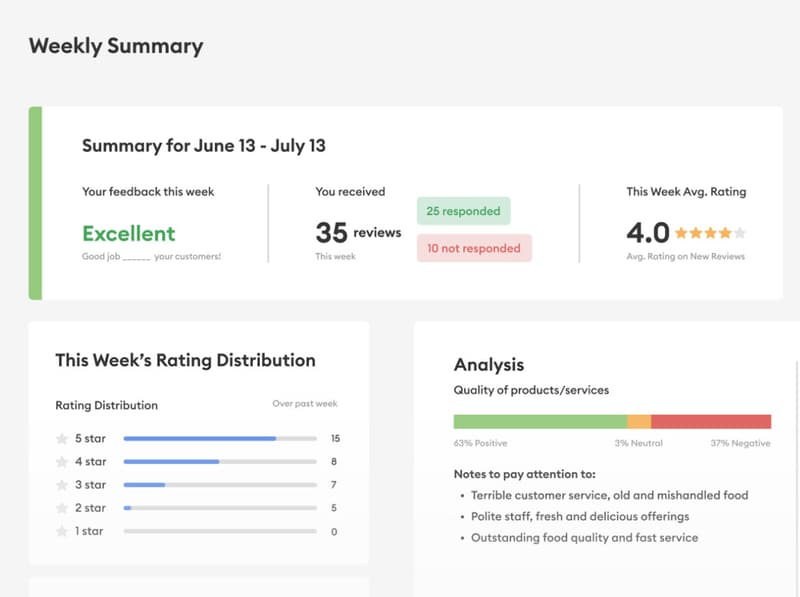Viewport: 800px width, 597px height.
Task: Click the star icon beside 4 star
Action: tap(62, 461)
